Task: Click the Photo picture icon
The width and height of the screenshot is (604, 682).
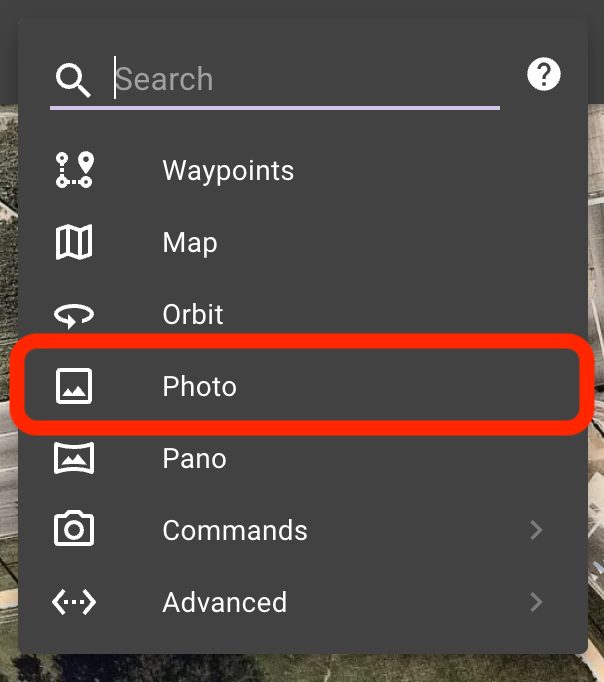Action: (74, 386)
